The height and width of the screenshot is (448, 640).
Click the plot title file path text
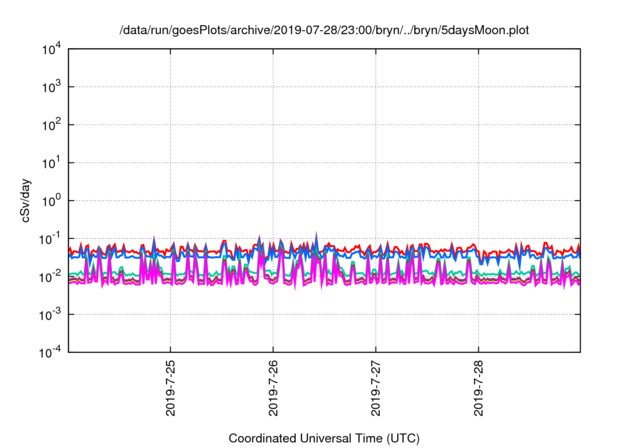323,30
